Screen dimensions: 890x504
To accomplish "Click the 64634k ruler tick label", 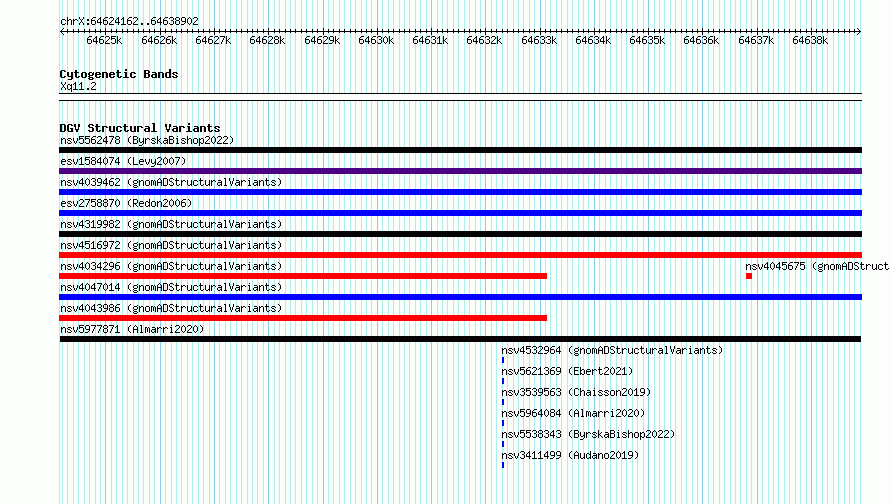I will (593, 41).
